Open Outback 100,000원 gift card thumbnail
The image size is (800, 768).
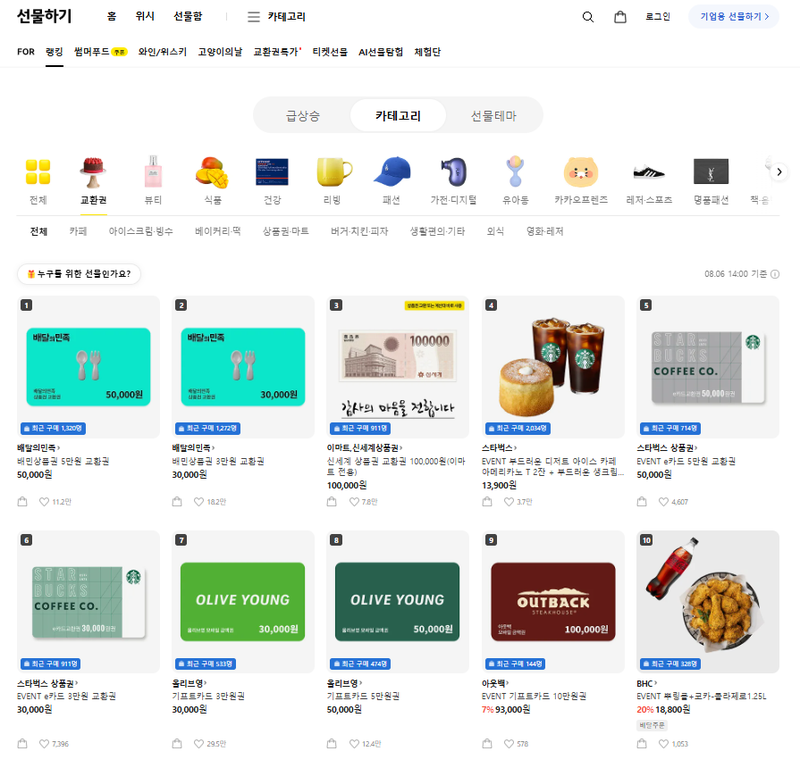coord(553,602)
